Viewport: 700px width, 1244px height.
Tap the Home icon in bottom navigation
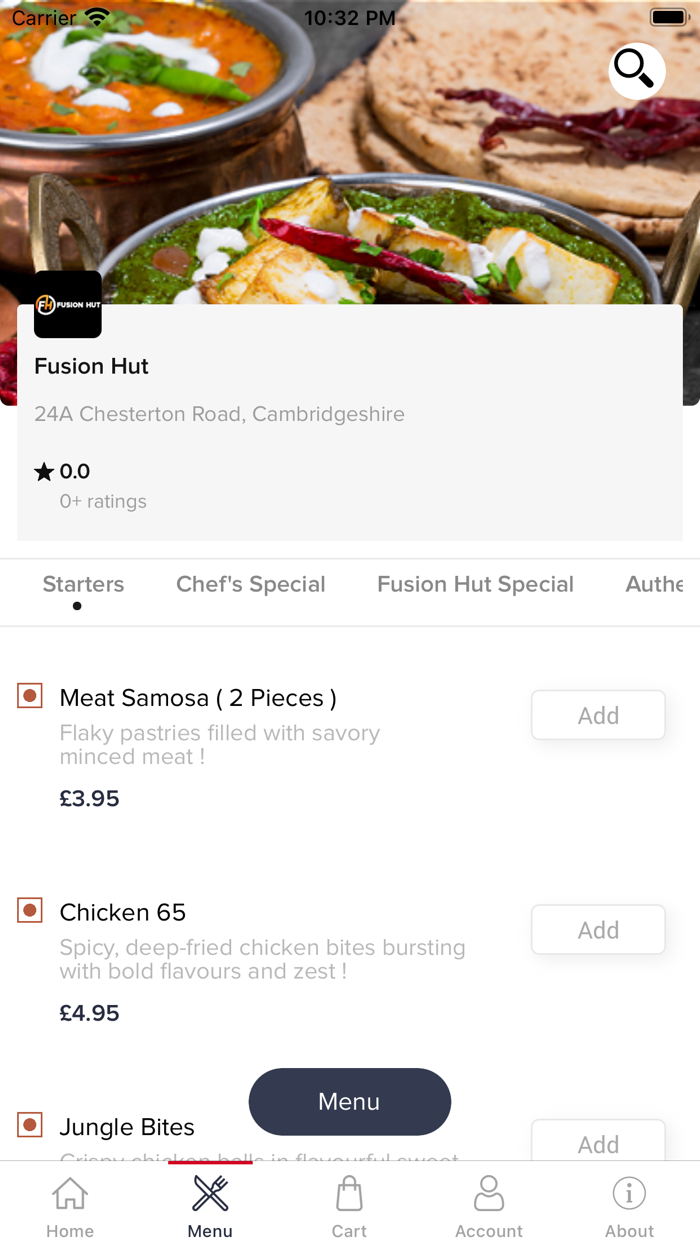[69, 1193]
